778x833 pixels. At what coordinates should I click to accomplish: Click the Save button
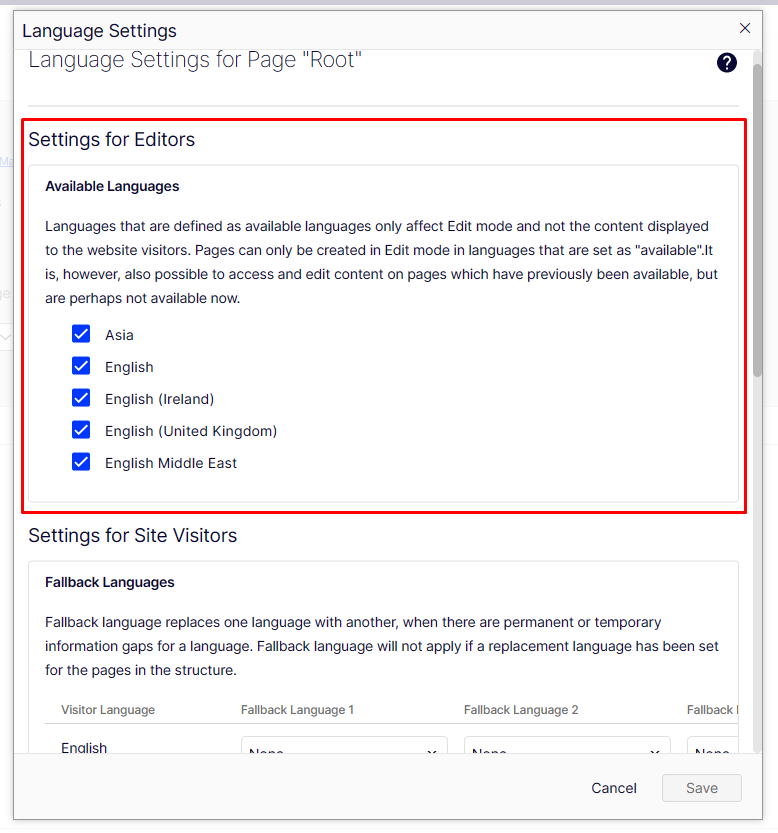tap(702, 788)
